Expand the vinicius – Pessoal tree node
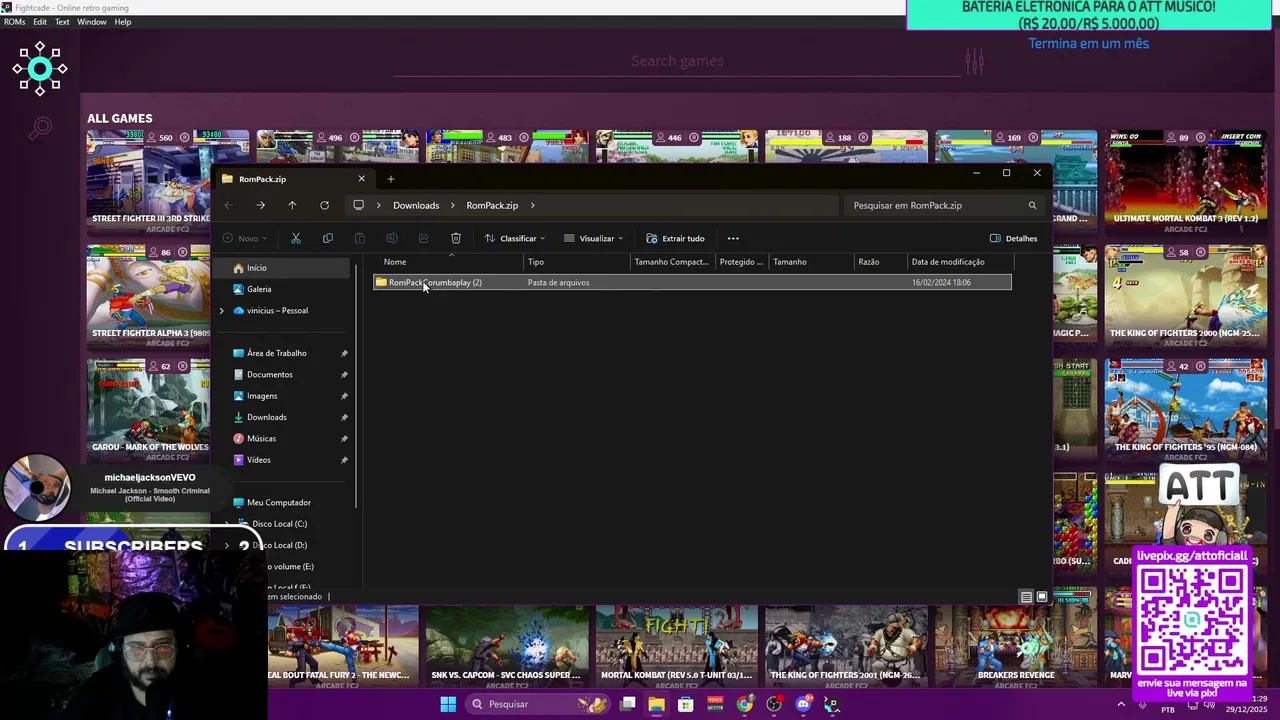The image size is (1280, 720). point(222,311)
